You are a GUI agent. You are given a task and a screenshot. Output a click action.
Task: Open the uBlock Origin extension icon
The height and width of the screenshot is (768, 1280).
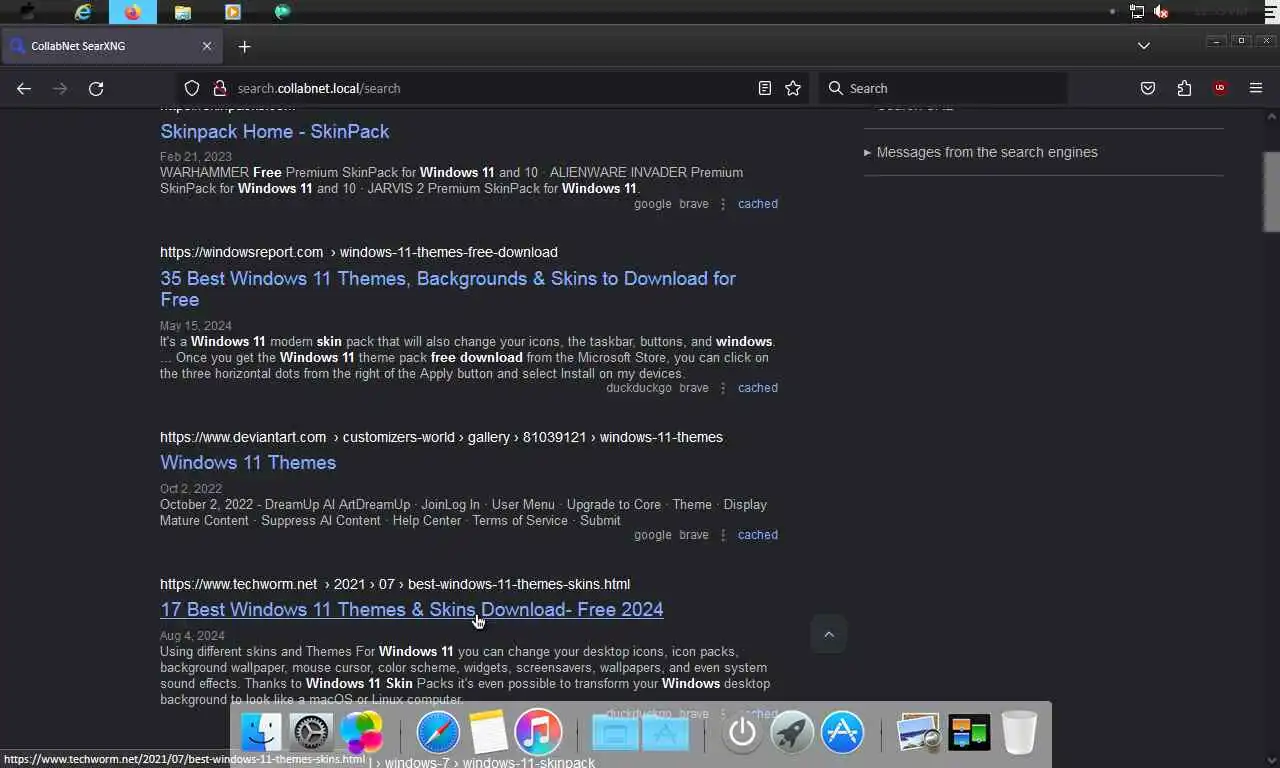click(x=1220, y=88)
